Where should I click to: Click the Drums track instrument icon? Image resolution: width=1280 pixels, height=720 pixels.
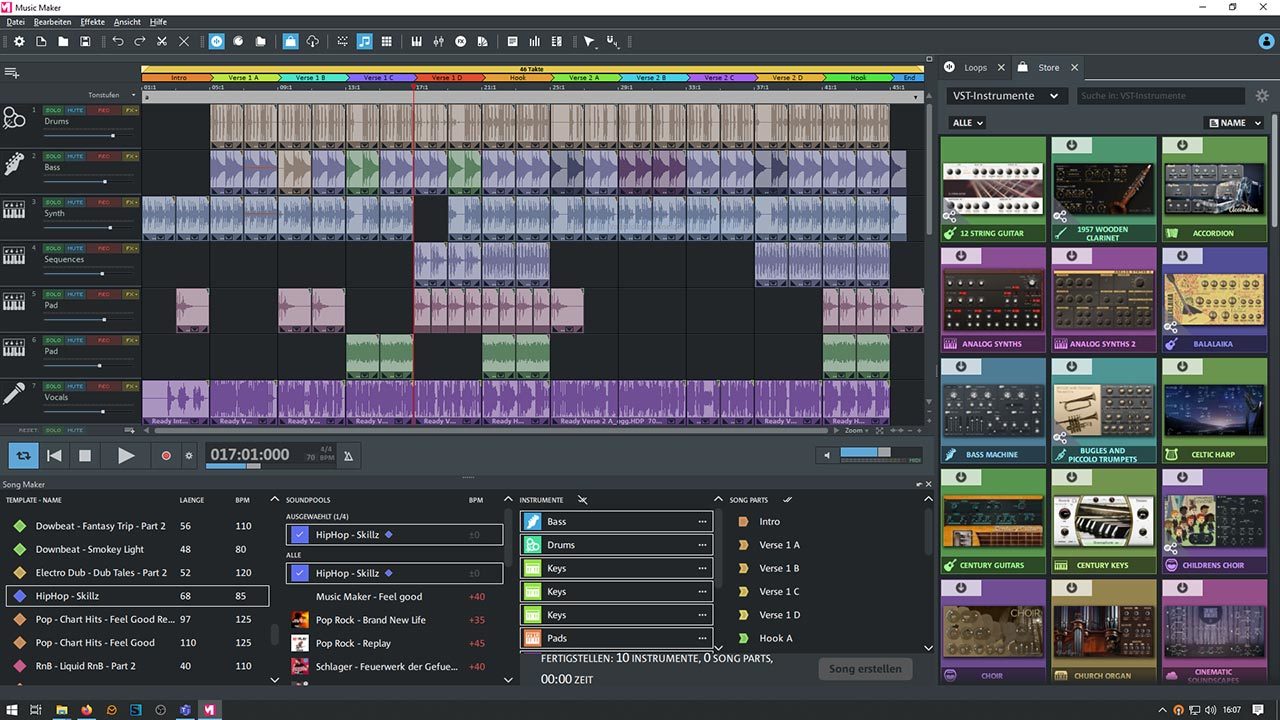click(x=14, y=119)
